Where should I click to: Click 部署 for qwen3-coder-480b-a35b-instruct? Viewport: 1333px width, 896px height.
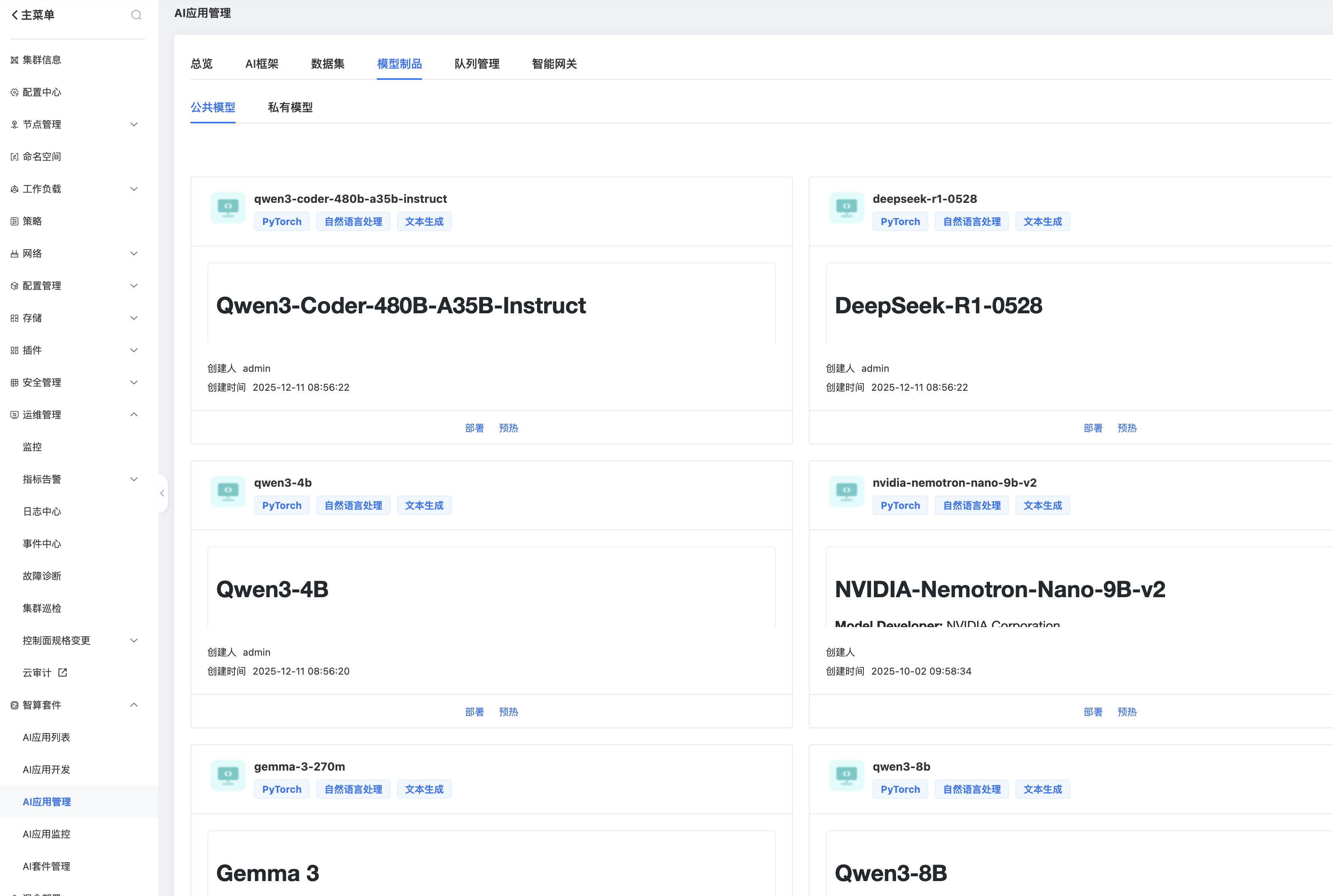pos(474,428)
